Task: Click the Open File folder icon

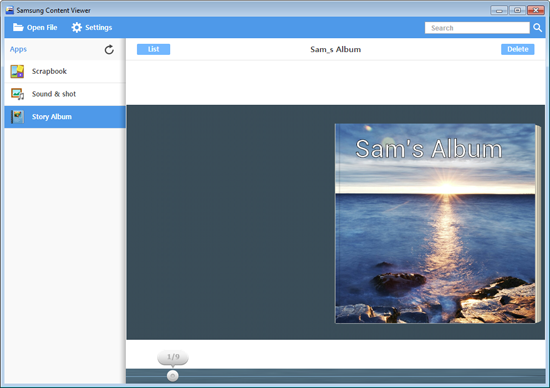Action: pyautogui.click(x=18, y=27)
